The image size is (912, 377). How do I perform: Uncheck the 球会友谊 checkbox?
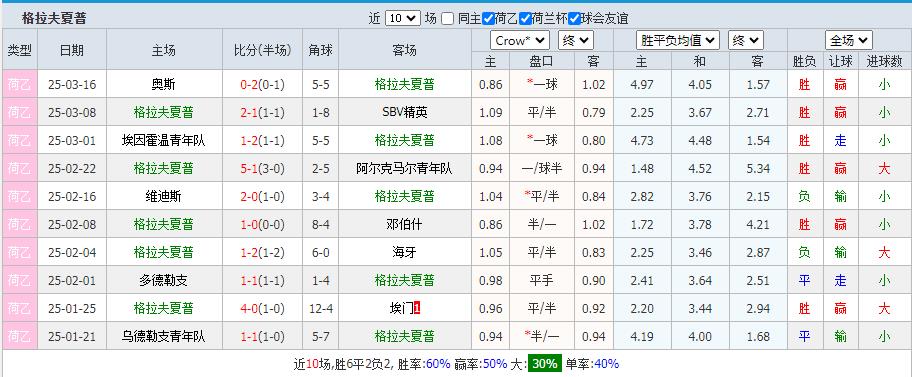click(x=575, y=19)
